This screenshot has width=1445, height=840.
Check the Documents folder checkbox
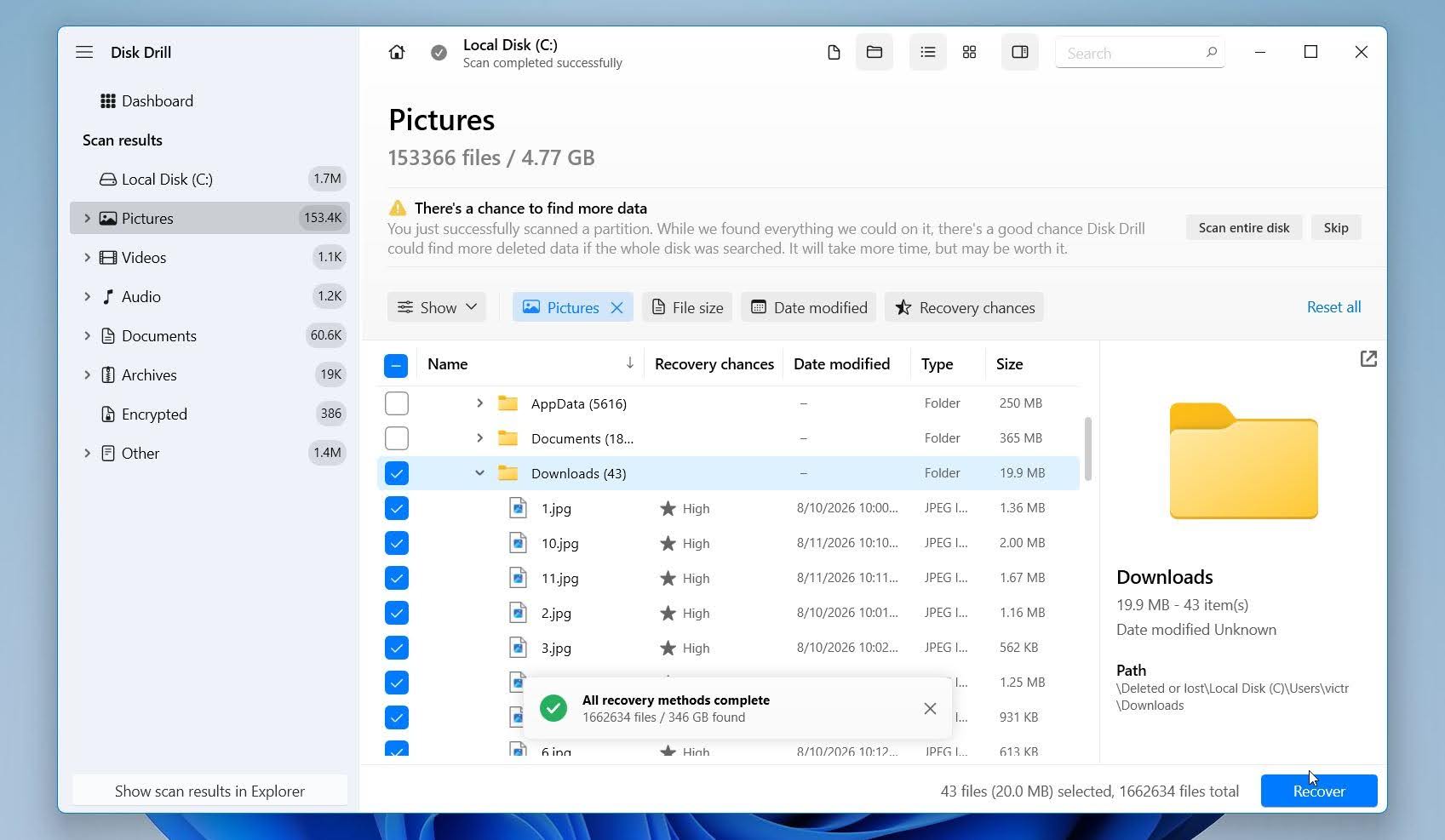click(397, 438)
